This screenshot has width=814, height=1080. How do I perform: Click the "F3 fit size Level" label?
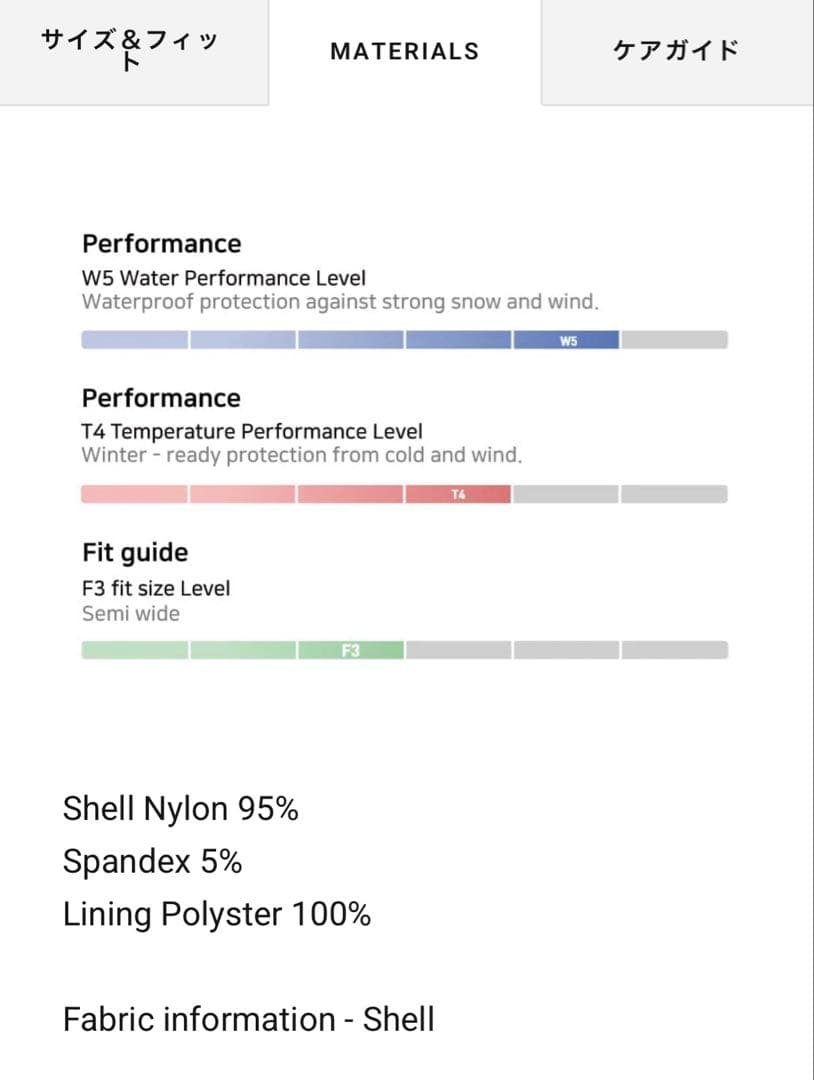point(156,588)
